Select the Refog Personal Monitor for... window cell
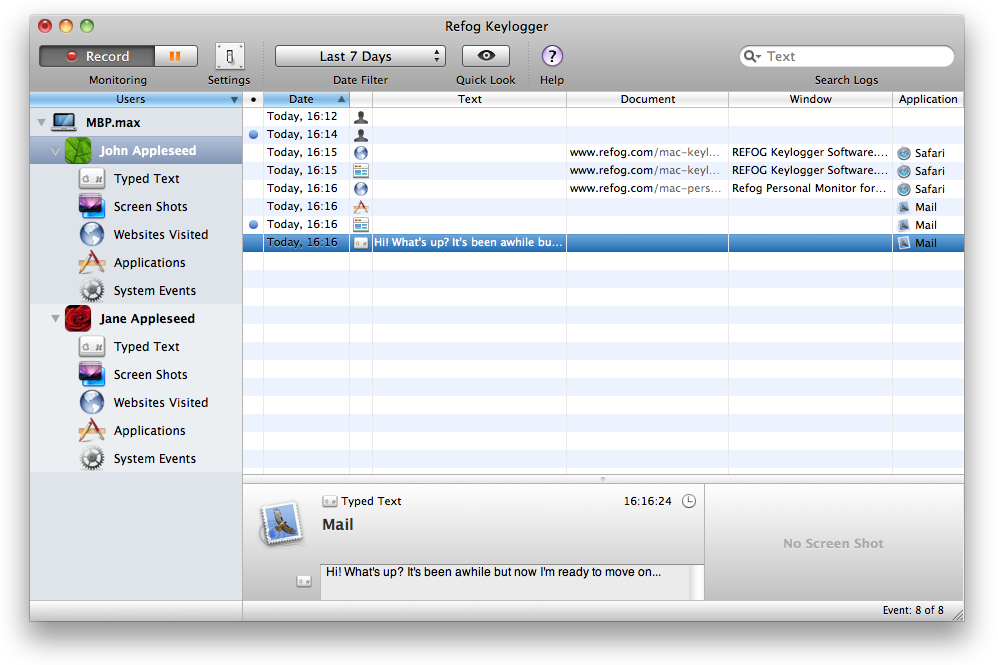The height and width of the screenshot is (665, 998). pos(808,188)
